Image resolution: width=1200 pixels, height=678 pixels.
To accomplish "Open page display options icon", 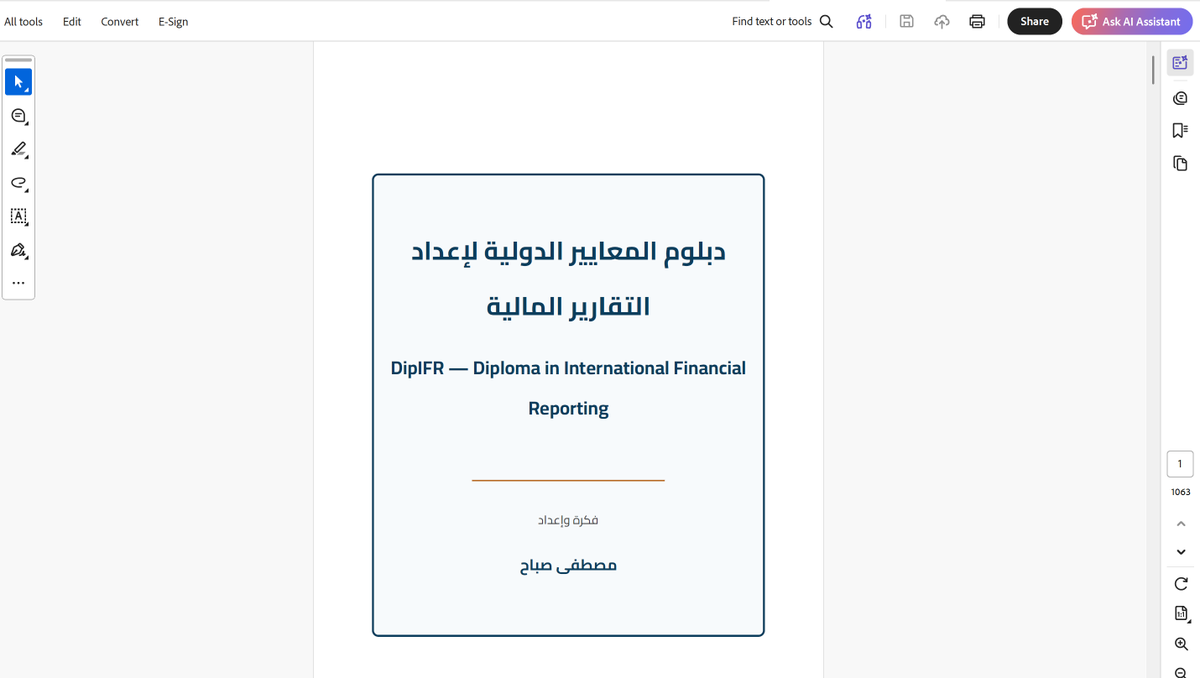I will click(x=1181, y=614).
